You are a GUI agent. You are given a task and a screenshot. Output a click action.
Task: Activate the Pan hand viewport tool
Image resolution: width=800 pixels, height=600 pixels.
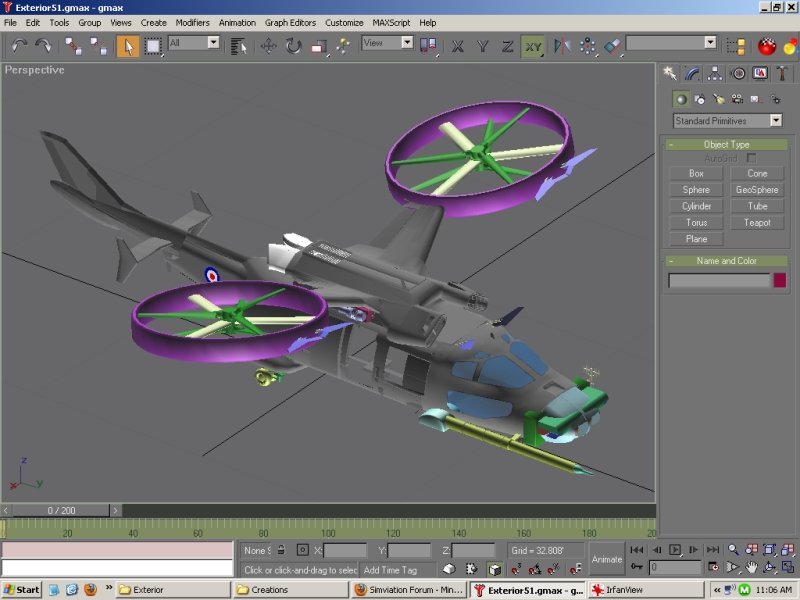pyautogui.click(x=751, y=567)
